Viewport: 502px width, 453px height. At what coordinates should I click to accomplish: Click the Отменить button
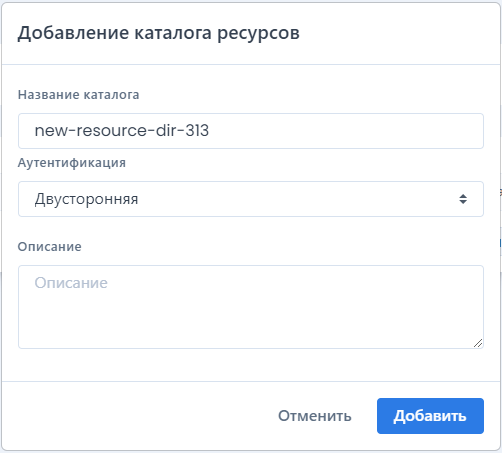[x=315, y=416]
